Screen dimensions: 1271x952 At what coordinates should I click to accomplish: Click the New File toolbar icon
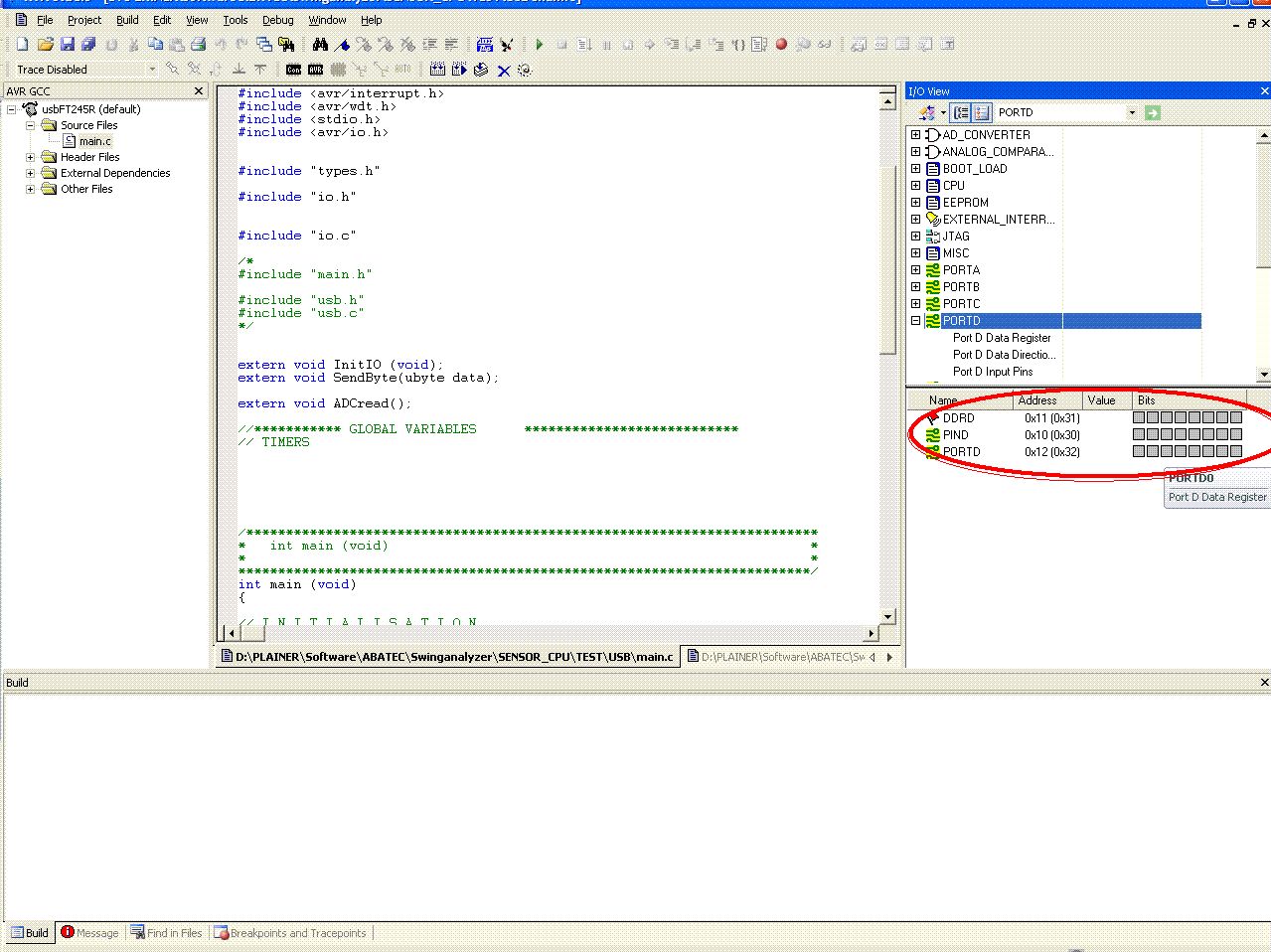(x=23, y=45)
